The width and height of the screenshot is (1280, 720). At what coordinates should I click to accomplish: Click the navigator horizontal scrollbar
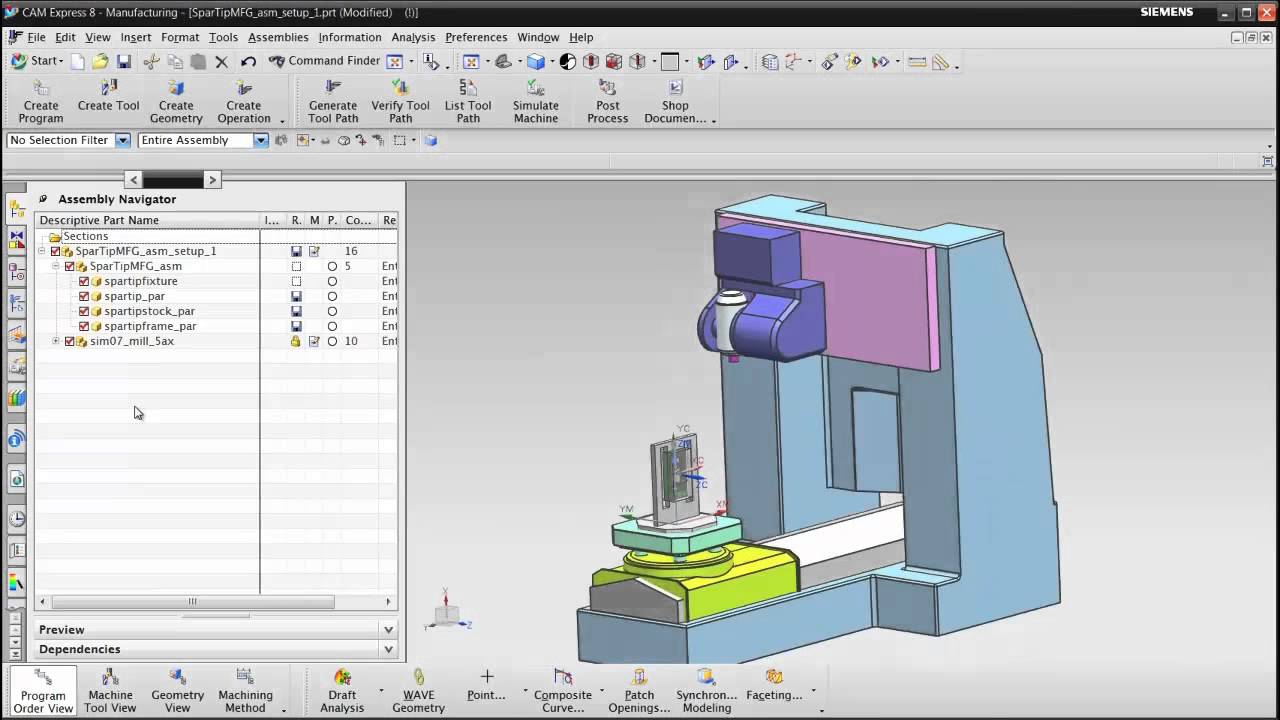(192, 602)
